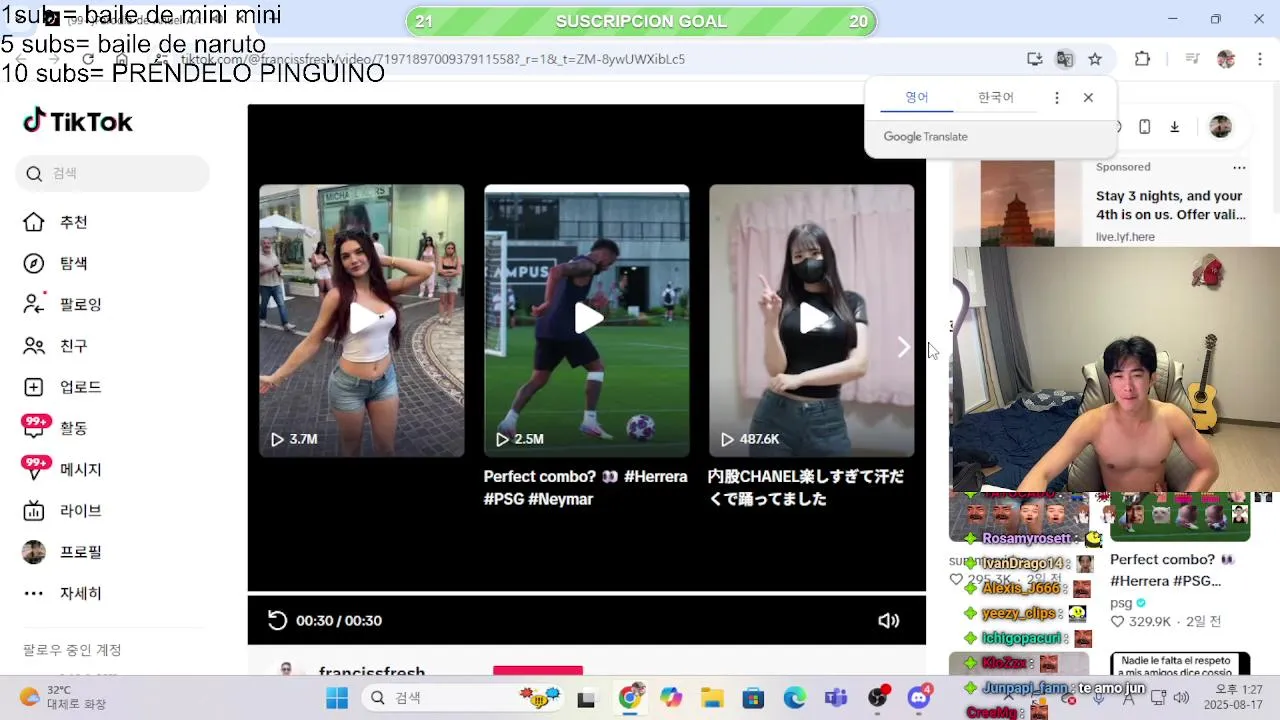Viewport: 1280px width, 720px height.
Task: Open Task View from the taskbar
Action: click(587, 699)
